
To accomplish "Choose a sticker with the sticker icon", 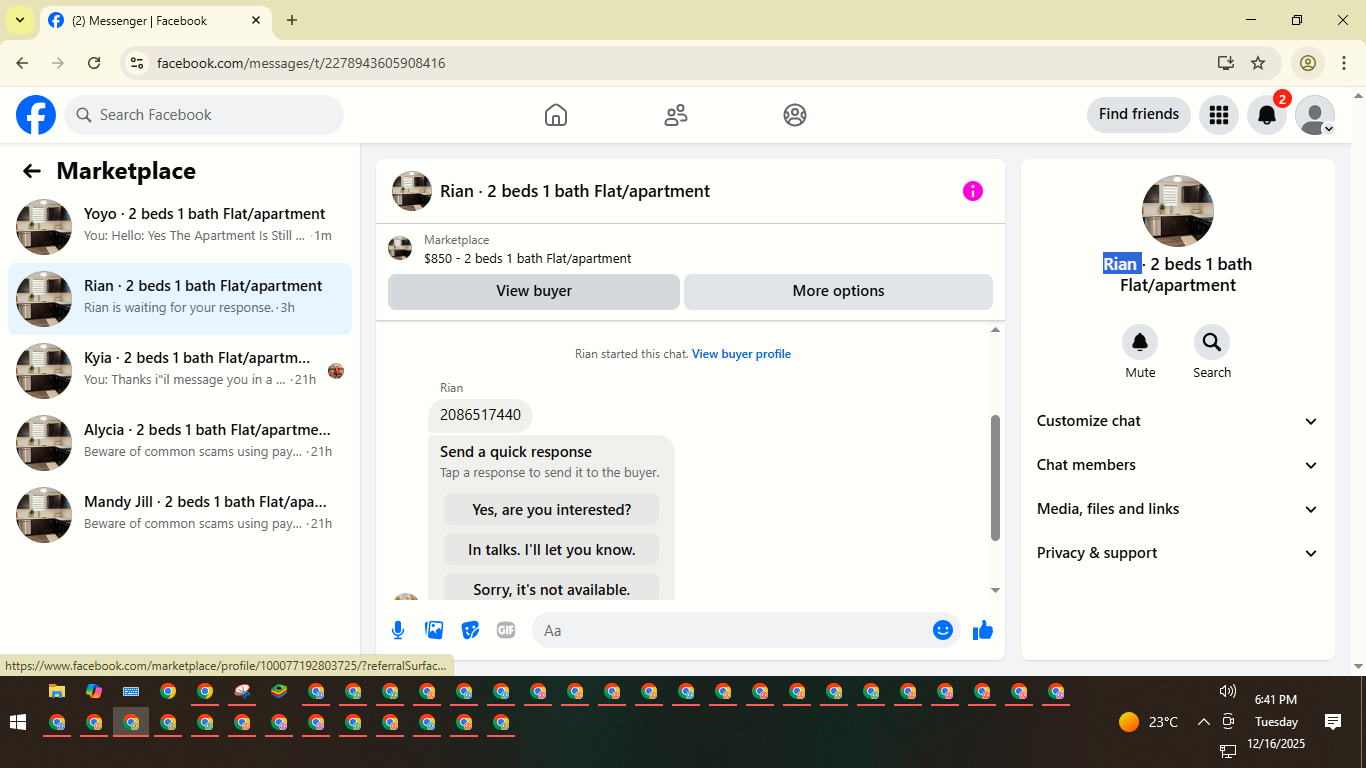I will [x=470, y=630].
